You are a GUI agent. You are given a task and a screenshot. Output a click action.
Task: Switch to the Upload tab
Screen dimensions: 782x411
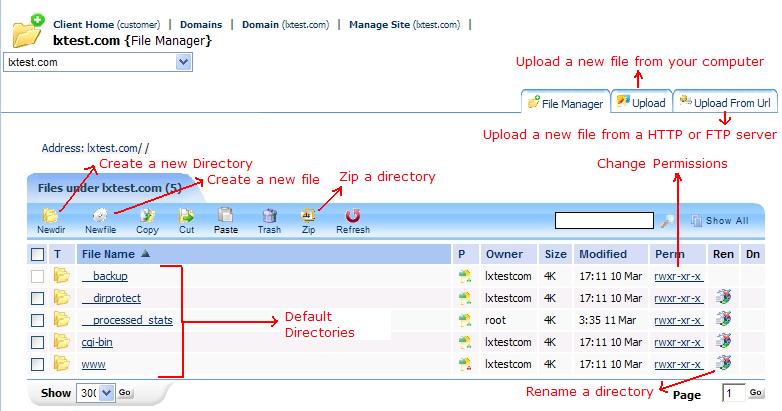(x=641, y=102)
